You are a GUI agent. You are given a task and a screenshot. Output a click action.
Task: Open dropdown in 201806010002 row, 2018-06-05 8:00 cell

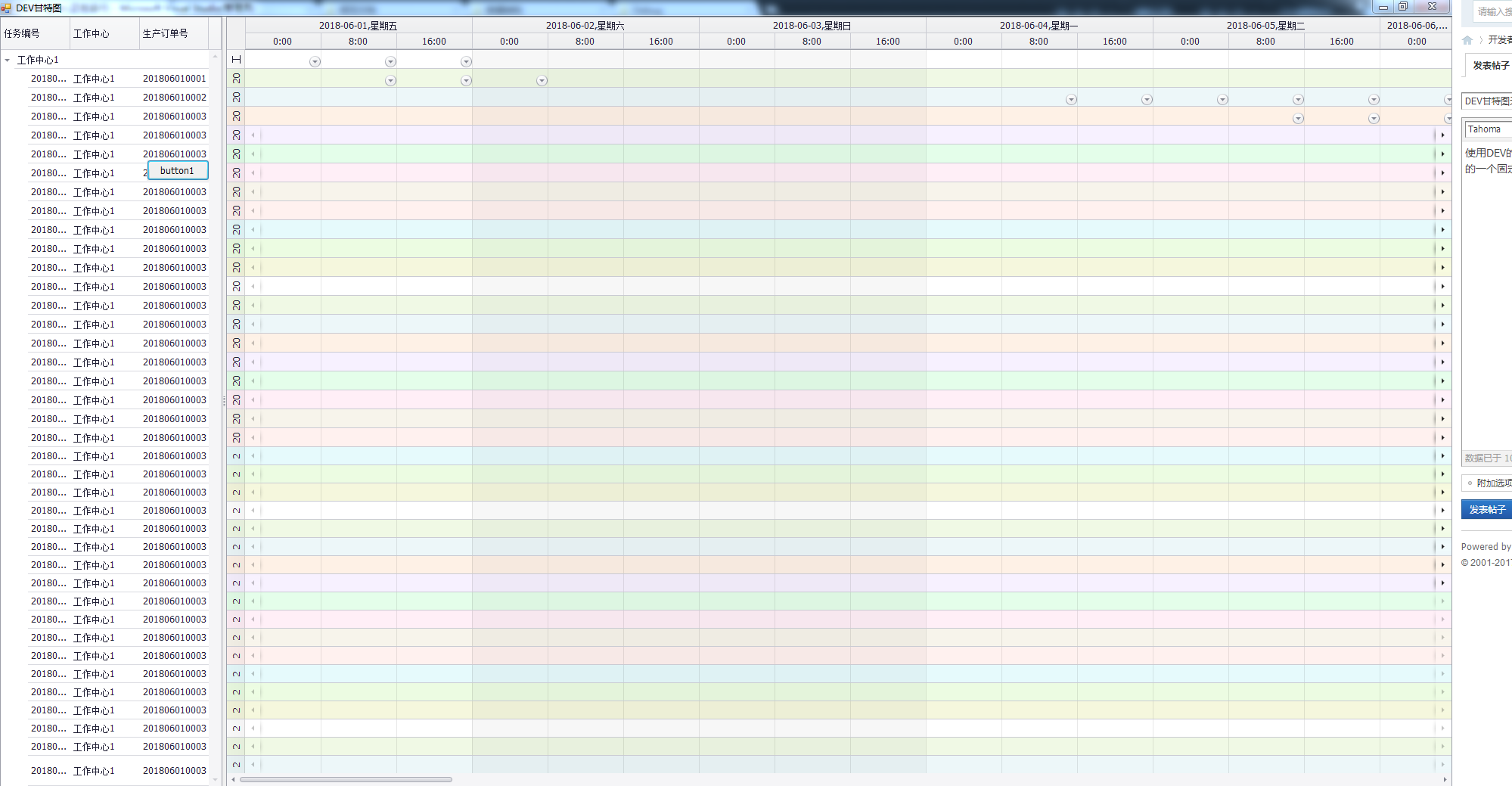tap(1298, 100)
